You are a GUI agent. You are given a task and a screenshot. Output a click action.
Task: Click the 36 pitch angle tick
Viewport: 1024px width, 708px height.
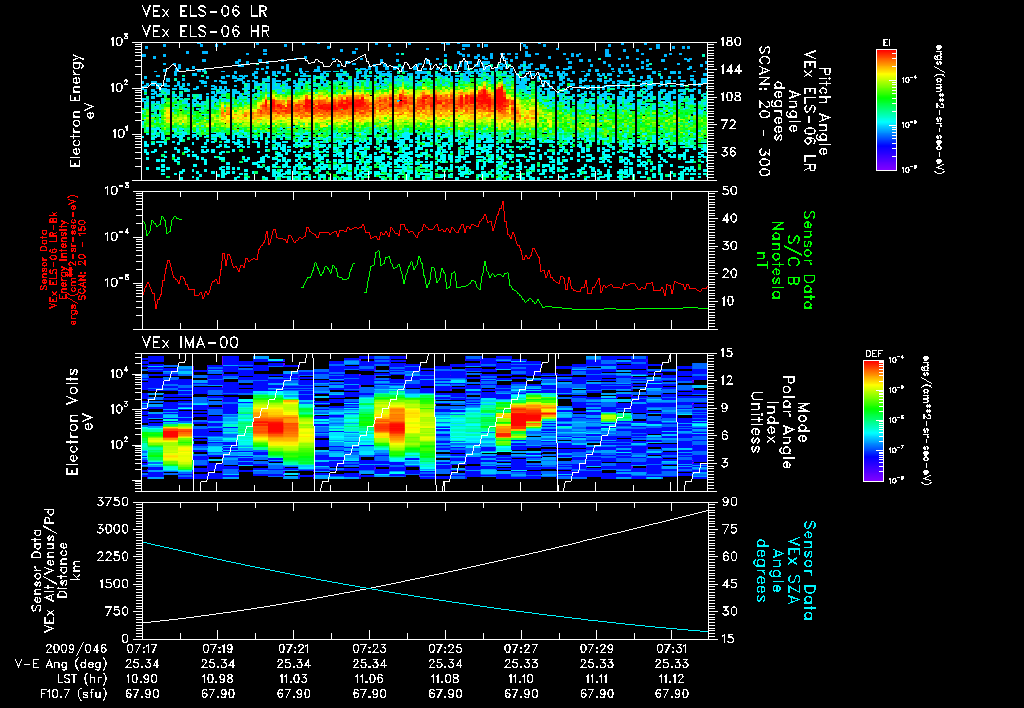[727, 152]
